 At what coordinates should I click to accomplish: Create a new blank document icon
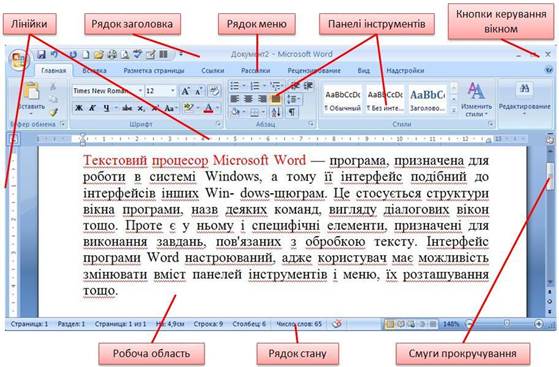pyautogui.click(x=86, y=55)
